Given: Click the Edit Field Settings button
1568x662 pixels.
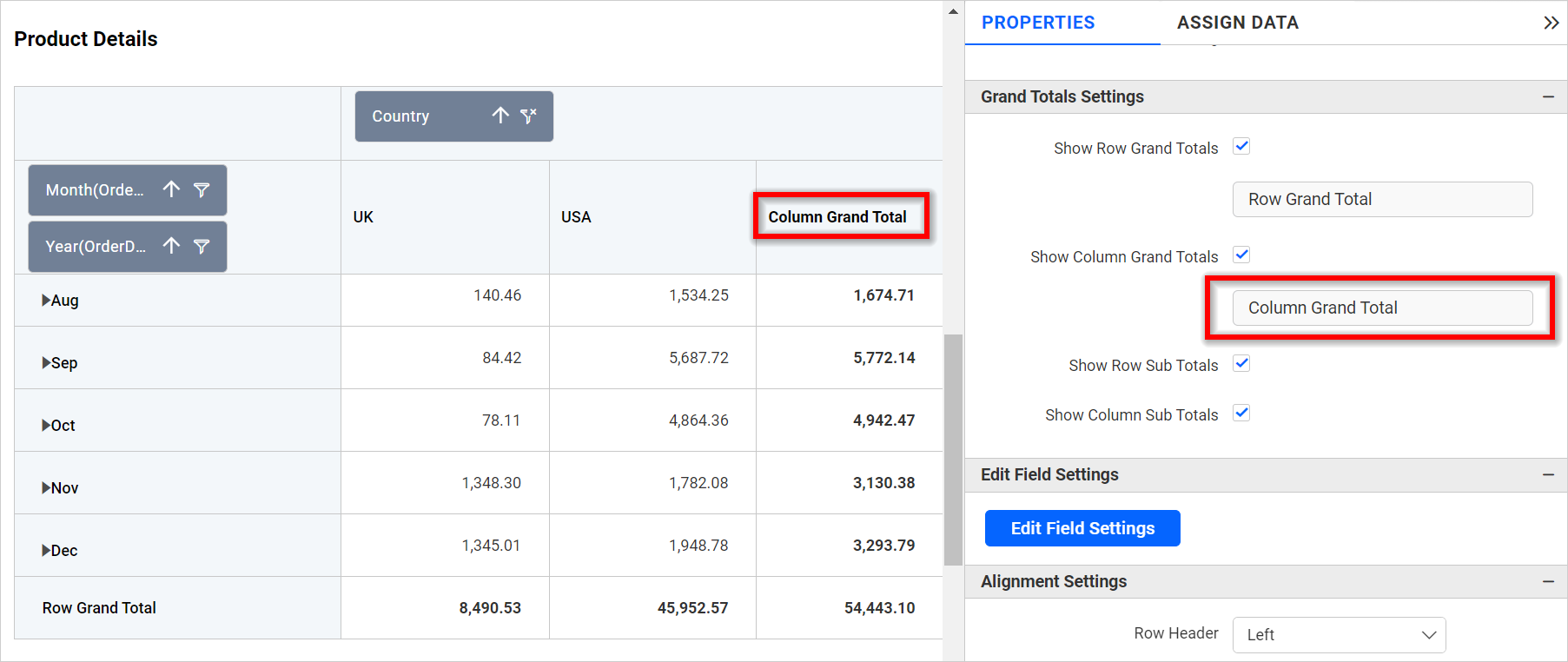Looking at the screenshot, I should pyautogui.click(x=1082, y=528).
